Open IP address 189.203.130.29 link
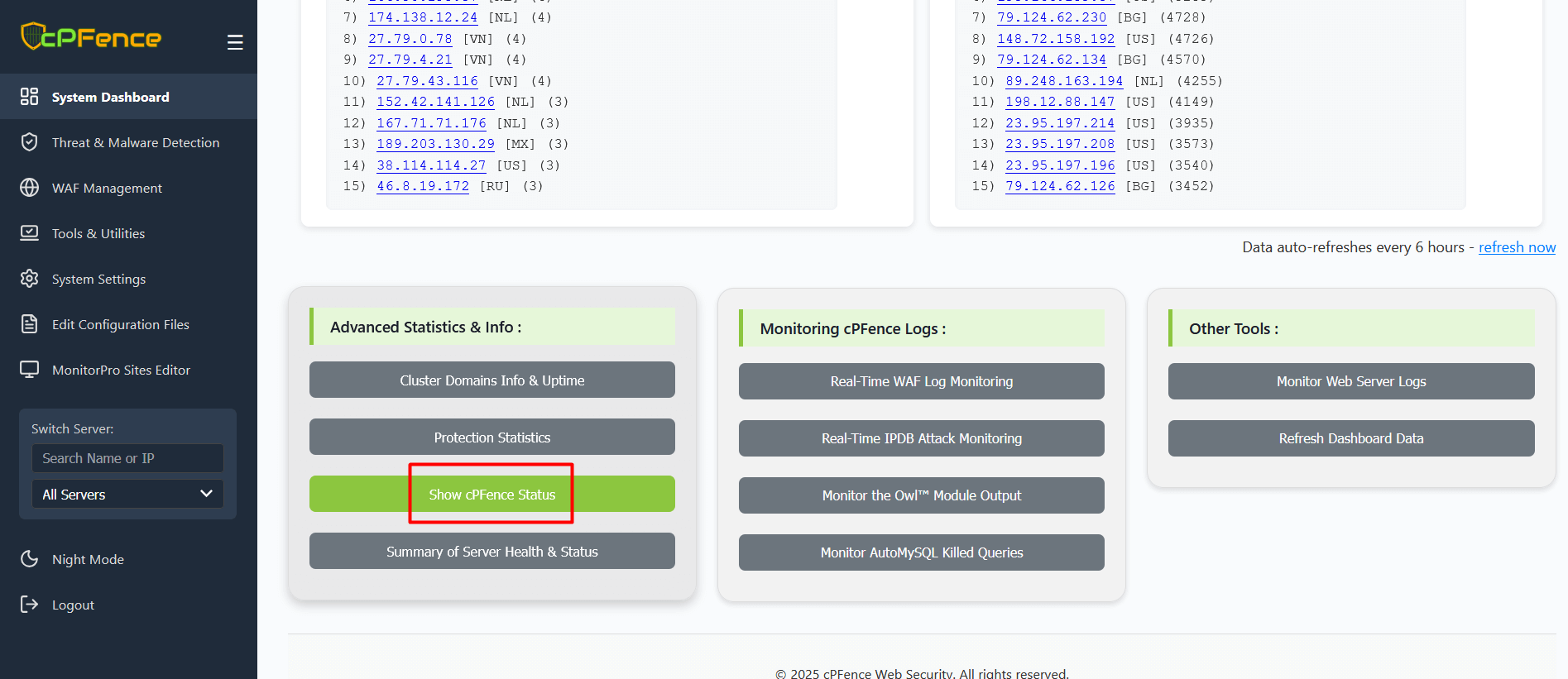The width and height of the screenshot is (1568, 679). click(435, 144)
